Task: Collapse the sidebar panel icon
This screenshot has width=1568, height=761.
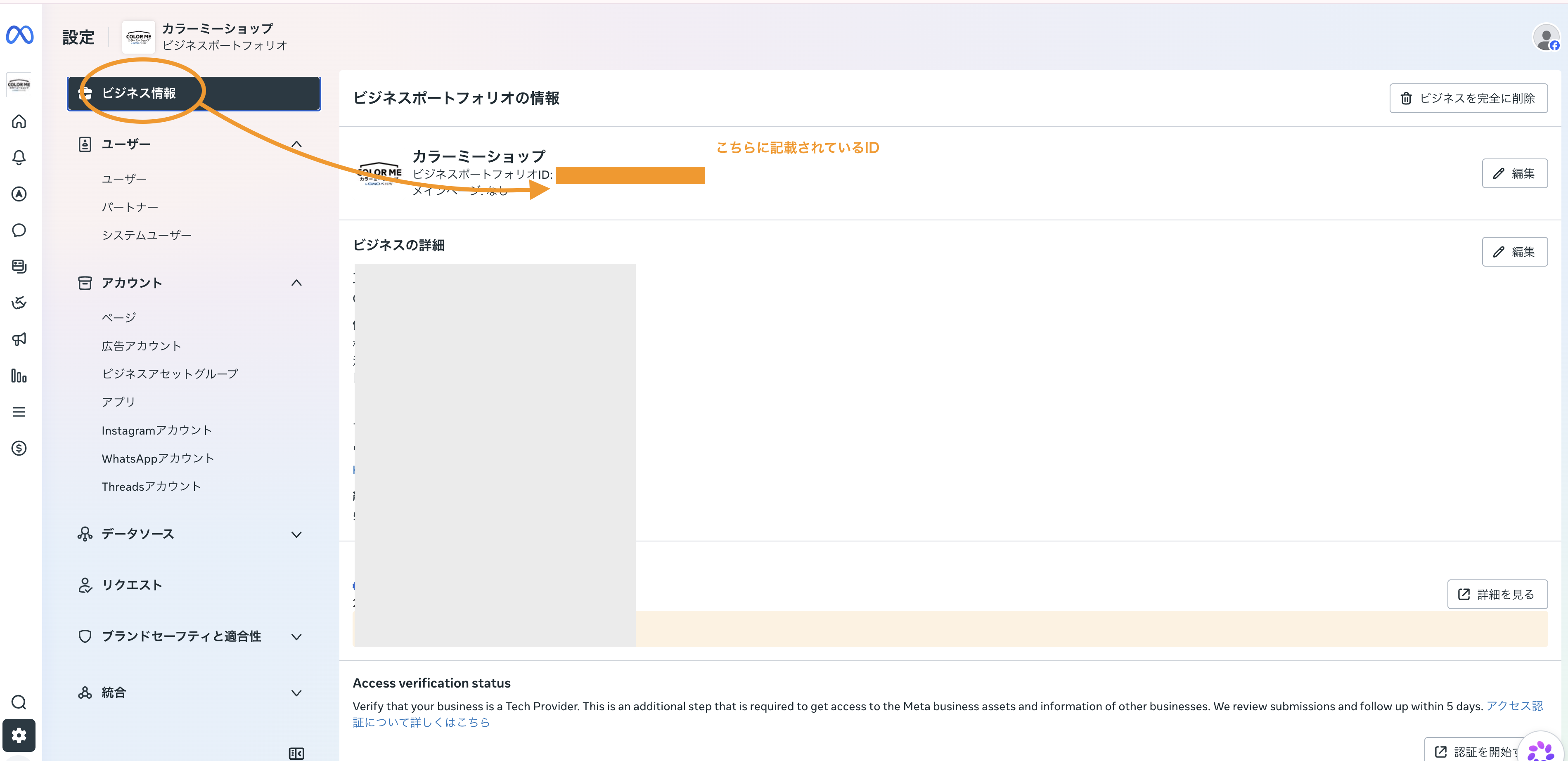Action: [x=296, y=754]
